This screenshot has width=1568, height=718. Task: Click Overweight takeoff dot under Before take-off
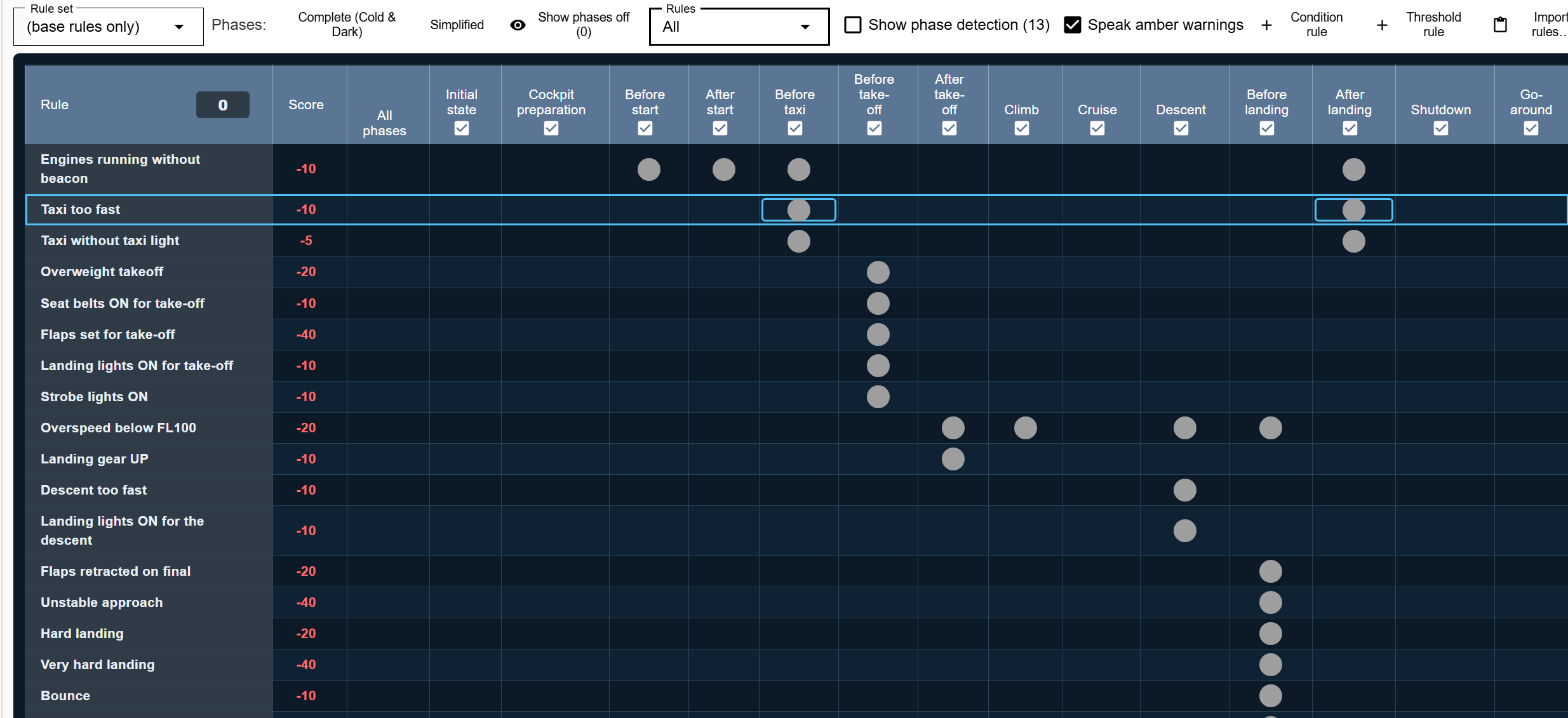point(878,272)
